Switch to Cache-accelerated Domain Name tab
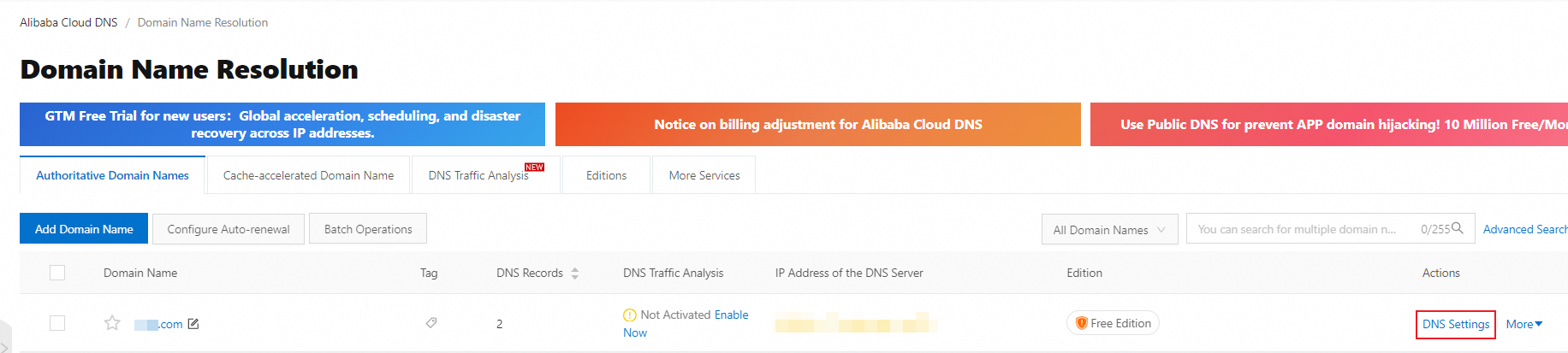This screenshot has width=1568, height=353. [308, 175]
